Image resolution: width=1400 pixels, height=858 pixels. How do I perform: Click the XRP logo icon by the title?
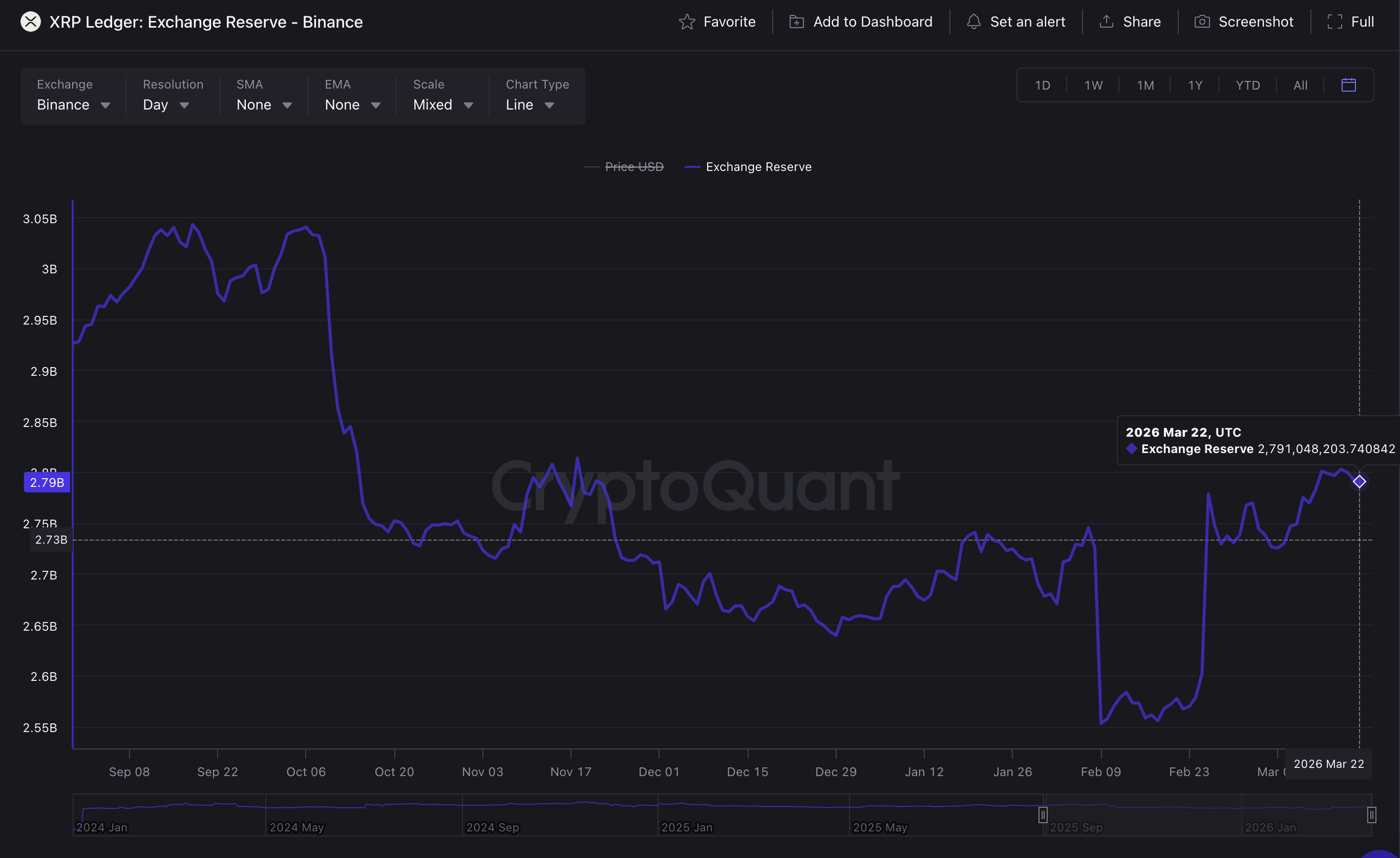(x=31, y=22)
